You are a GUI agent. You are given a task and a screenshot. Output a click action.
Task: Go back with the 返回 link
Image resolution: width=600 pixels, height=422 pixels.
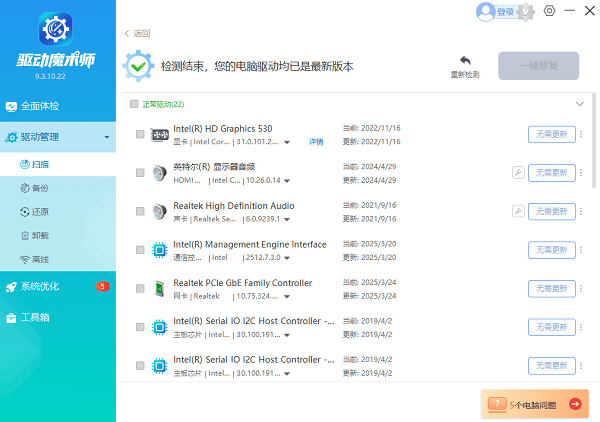[137, 34]
